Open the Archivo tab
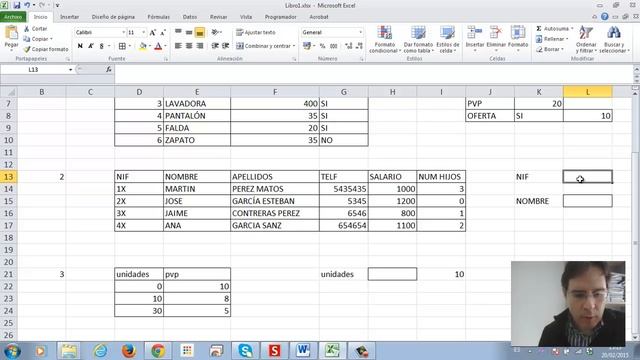 pyautogui.click(x=13, y=17)
